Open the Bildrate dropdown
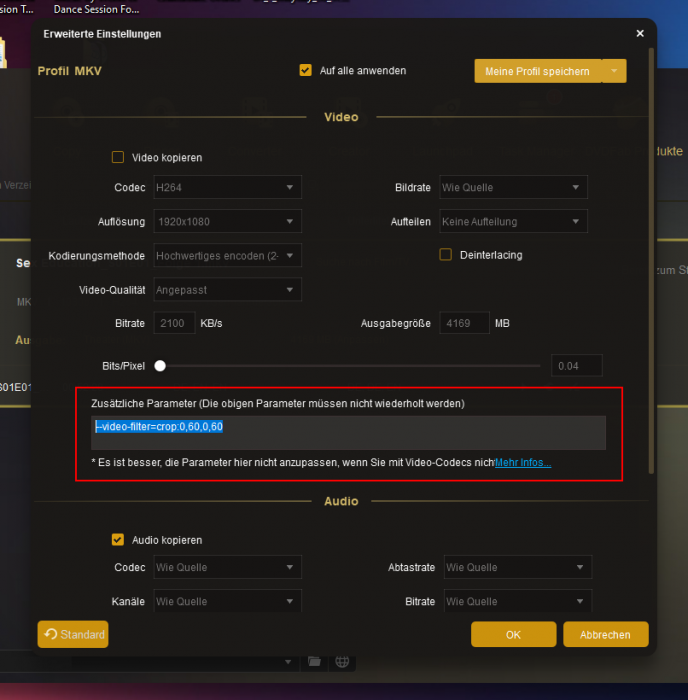 tap(513, 187)
